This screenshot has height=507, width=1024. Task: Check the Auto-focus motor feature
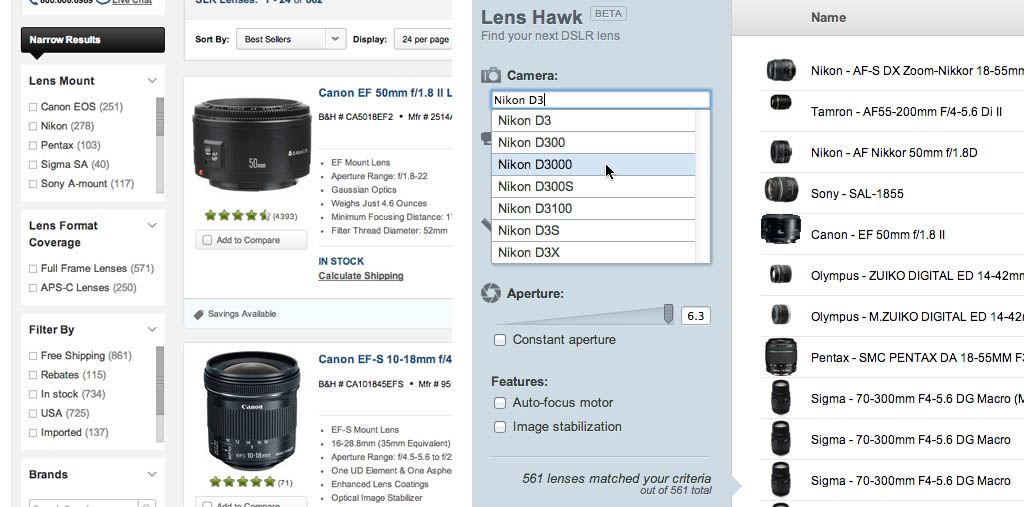click(500, 403)
